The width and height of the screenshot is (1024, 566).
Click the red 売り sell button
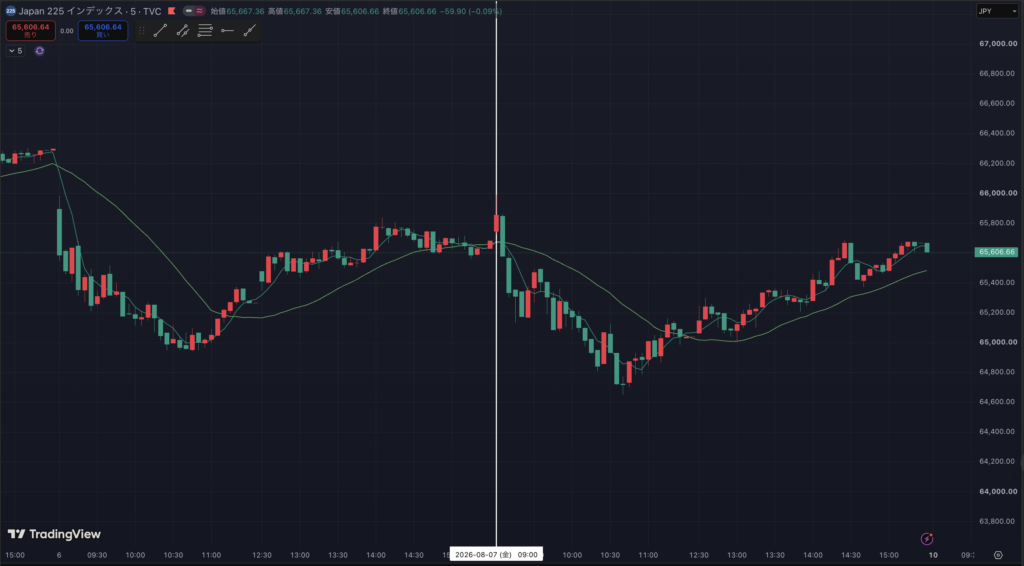pos(31,31)
